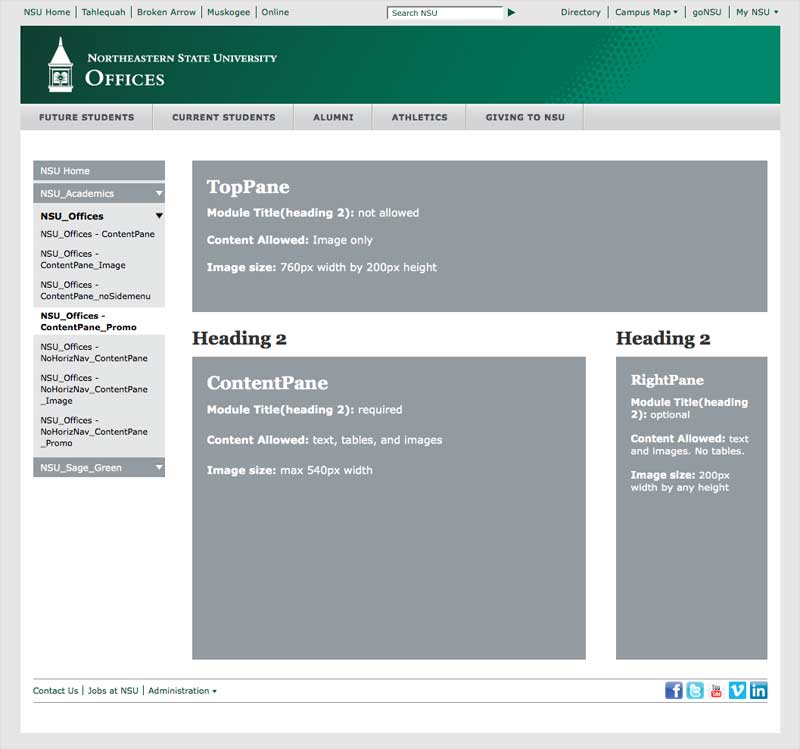Open NSU_Offices - ContentPane_Image page
This screenshot has height=749, width=800.
pyautogui.click(x=83, y=260)
